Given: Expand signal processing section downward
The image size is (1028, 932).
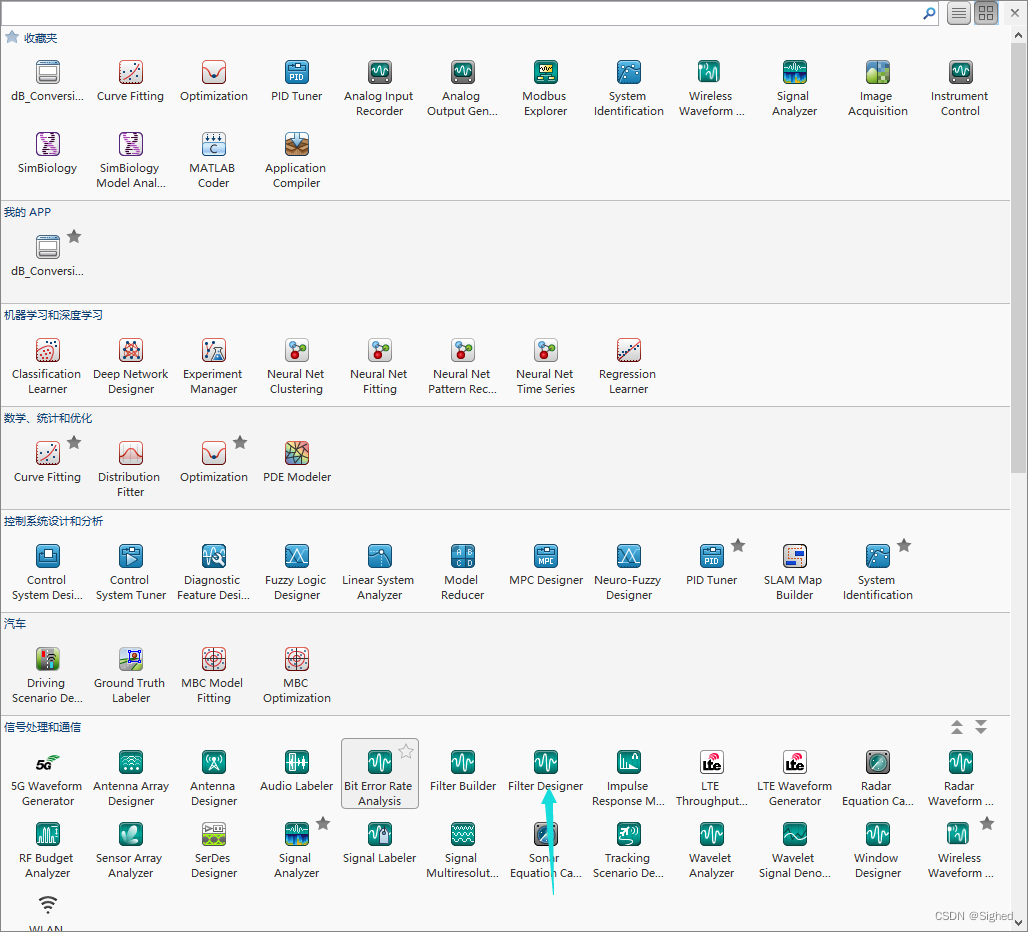Looking at the screenshot, I should (x=981, y=727).
